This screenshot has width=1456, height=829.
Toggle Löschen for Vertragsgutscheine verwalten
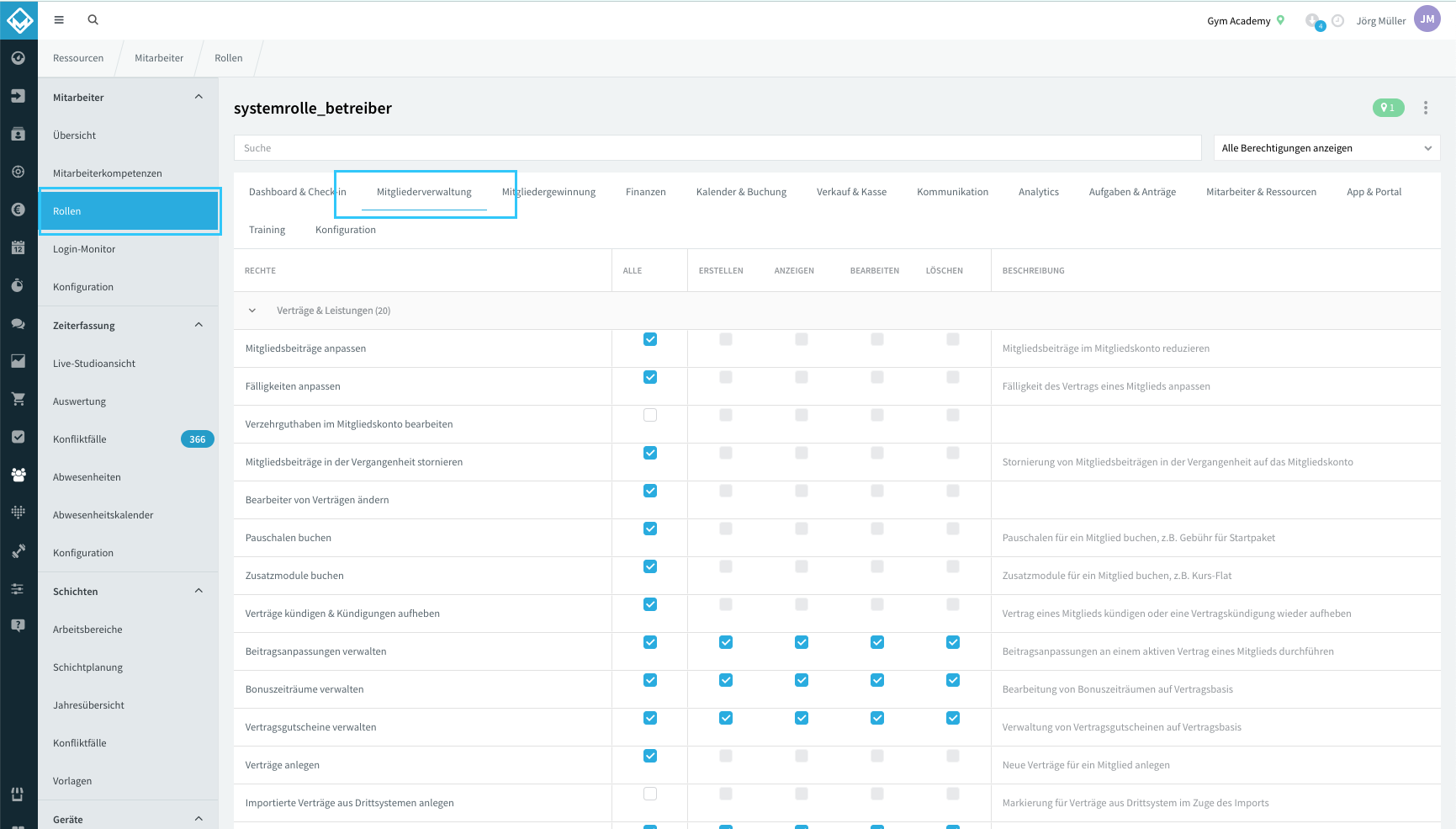click(953, 718)
